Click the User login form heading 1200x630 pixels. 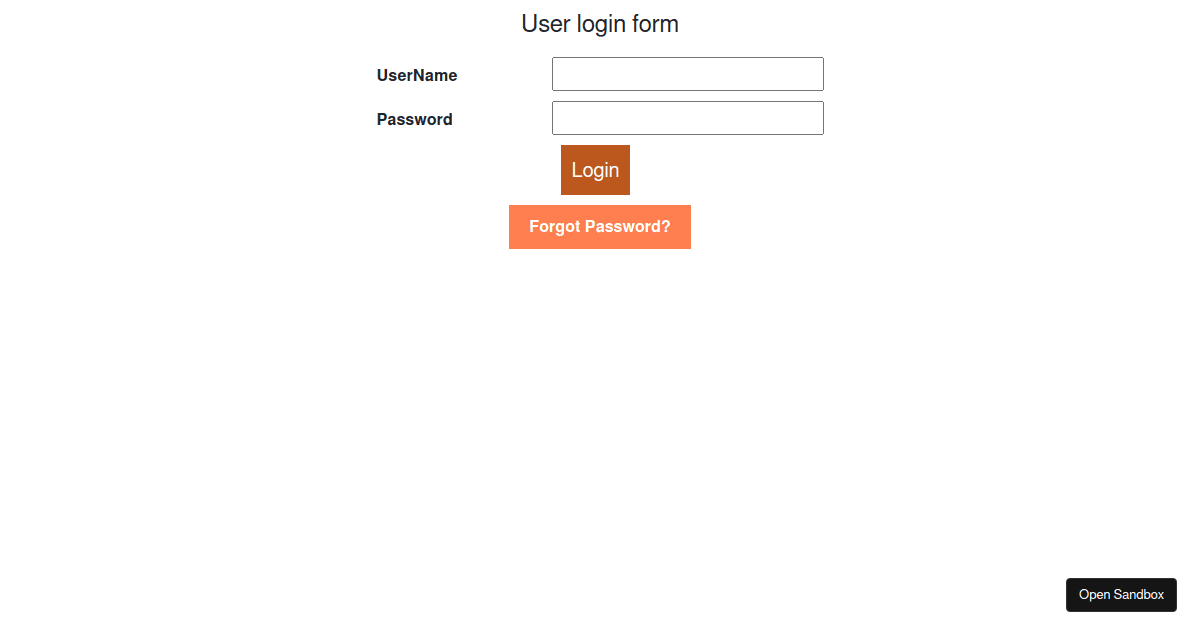[599, 24]
